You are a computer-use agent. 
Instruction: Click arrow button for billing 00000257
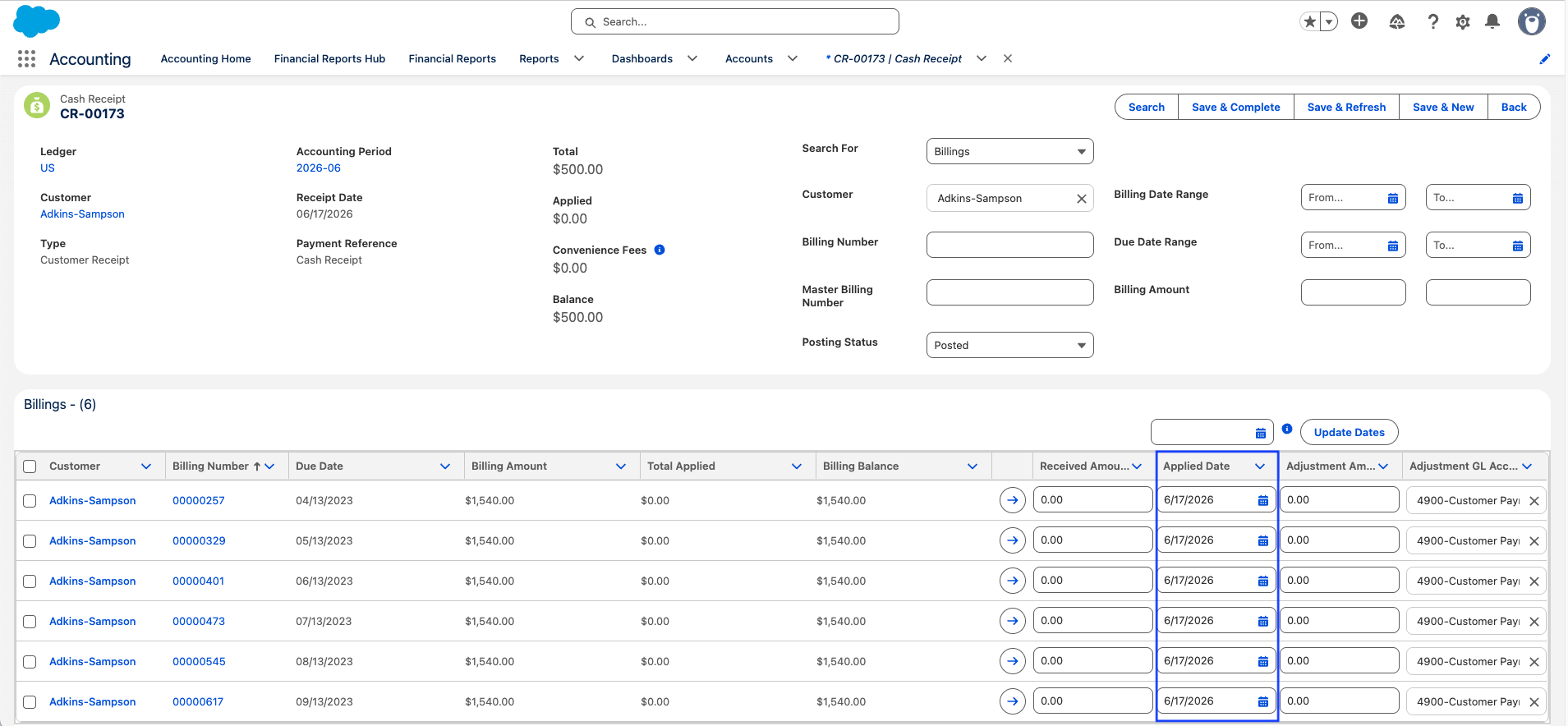(x=1013, y=500)
